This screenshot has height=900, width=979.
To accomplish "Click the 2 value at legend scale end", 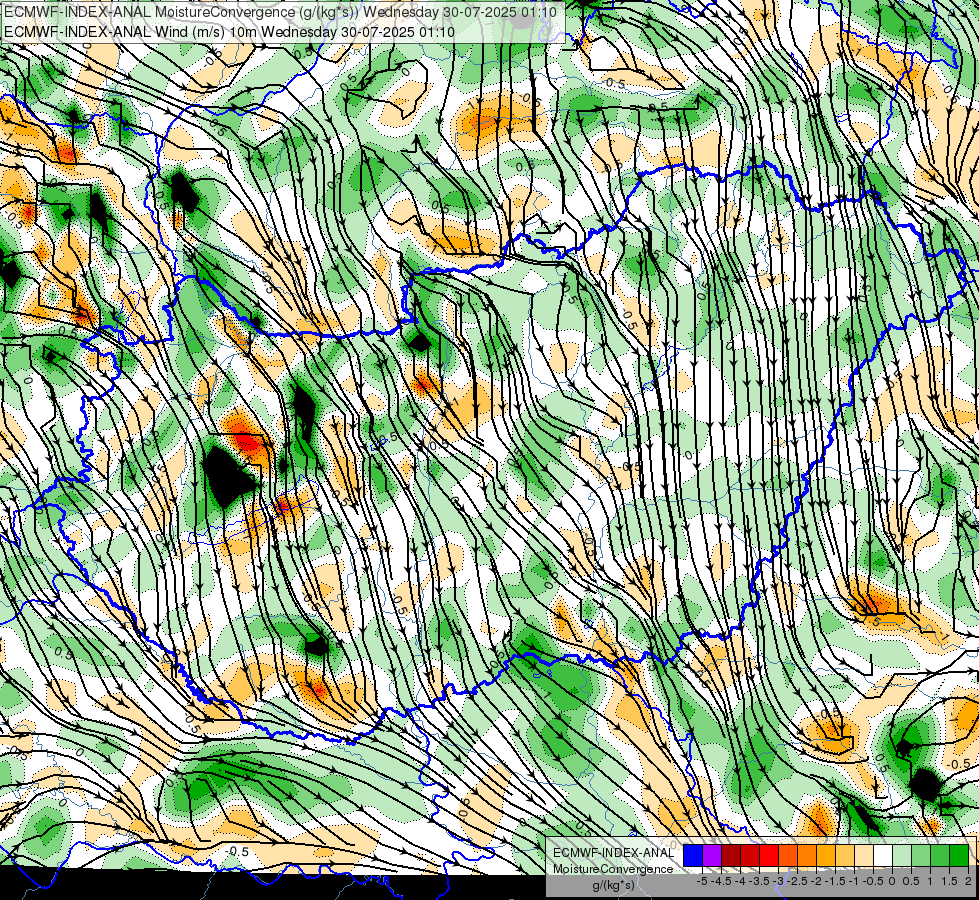I will (x=968, y=881).
